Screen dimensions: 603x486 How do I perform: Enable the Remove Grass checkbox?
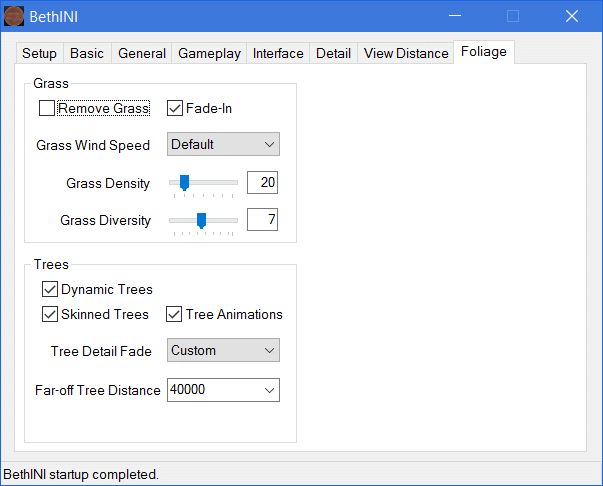click(x=47, y=108)
